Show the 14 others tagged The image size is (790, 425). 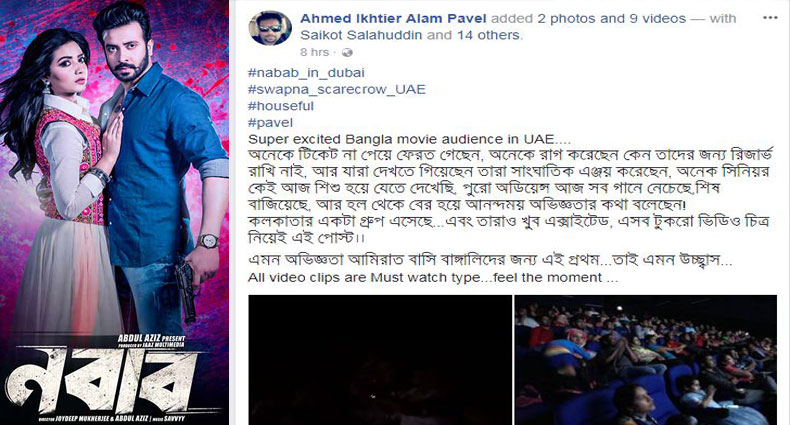coord(489,35)
